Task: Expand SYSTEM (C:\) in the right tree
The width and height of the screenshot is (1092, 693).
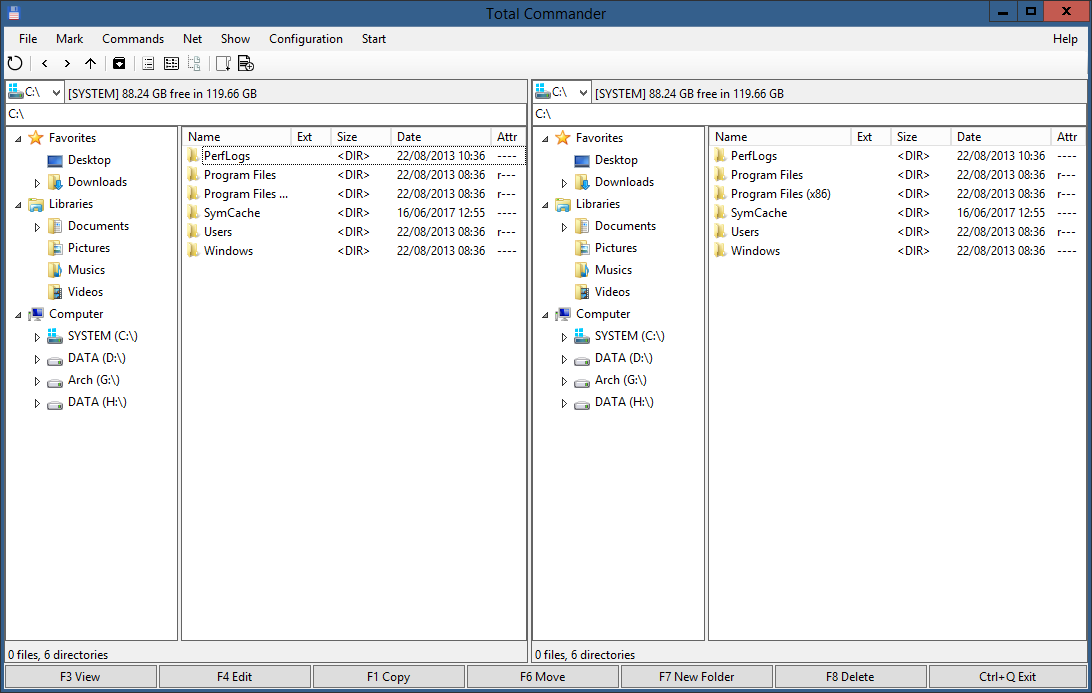Action: (564, 337)
